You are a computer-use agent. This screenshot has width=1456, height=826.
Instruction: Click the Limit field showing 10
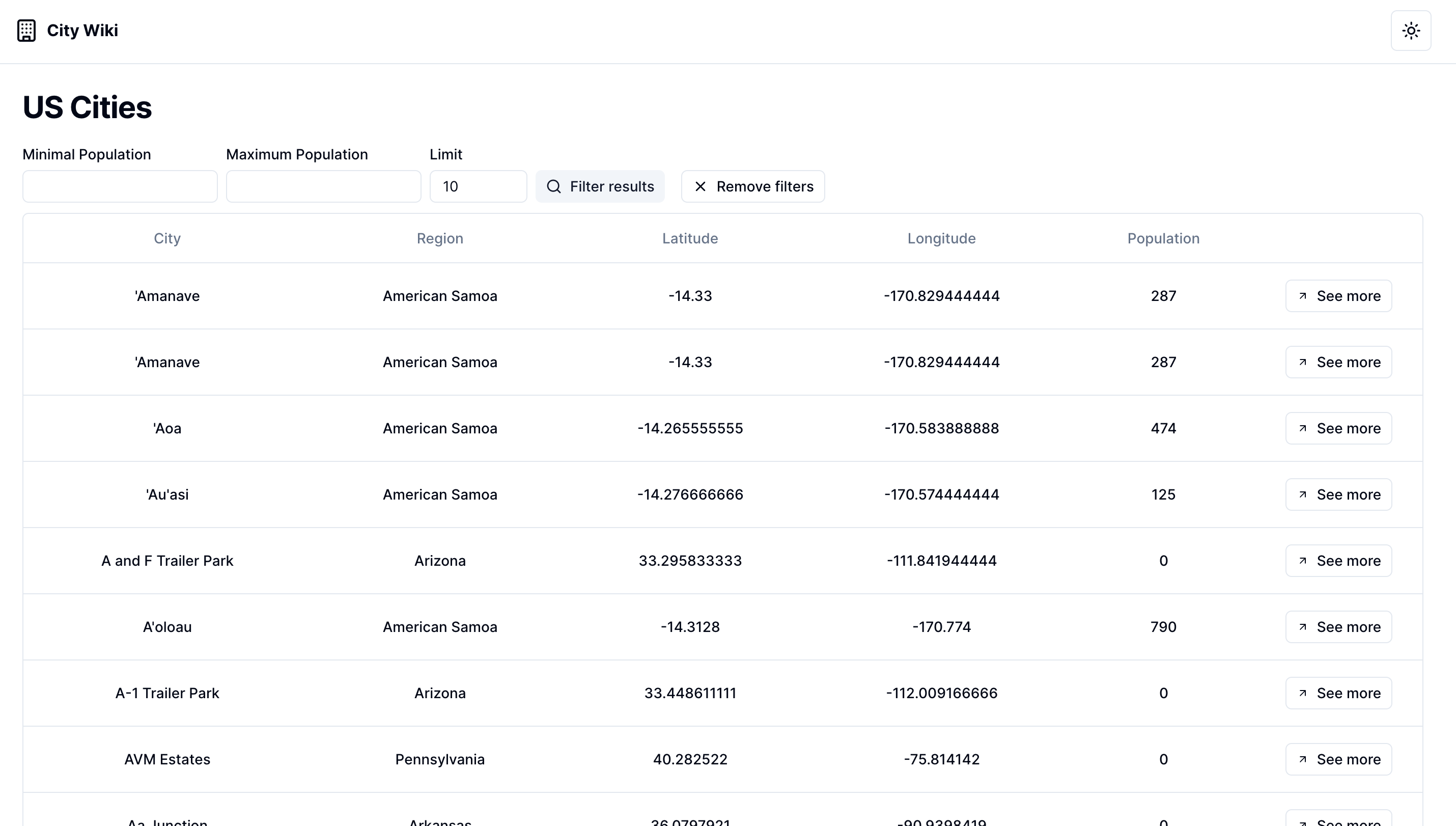tap(478, 186)
